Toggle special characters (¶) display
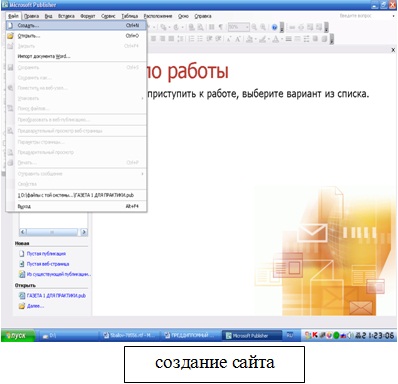 (x=220, y=27)
